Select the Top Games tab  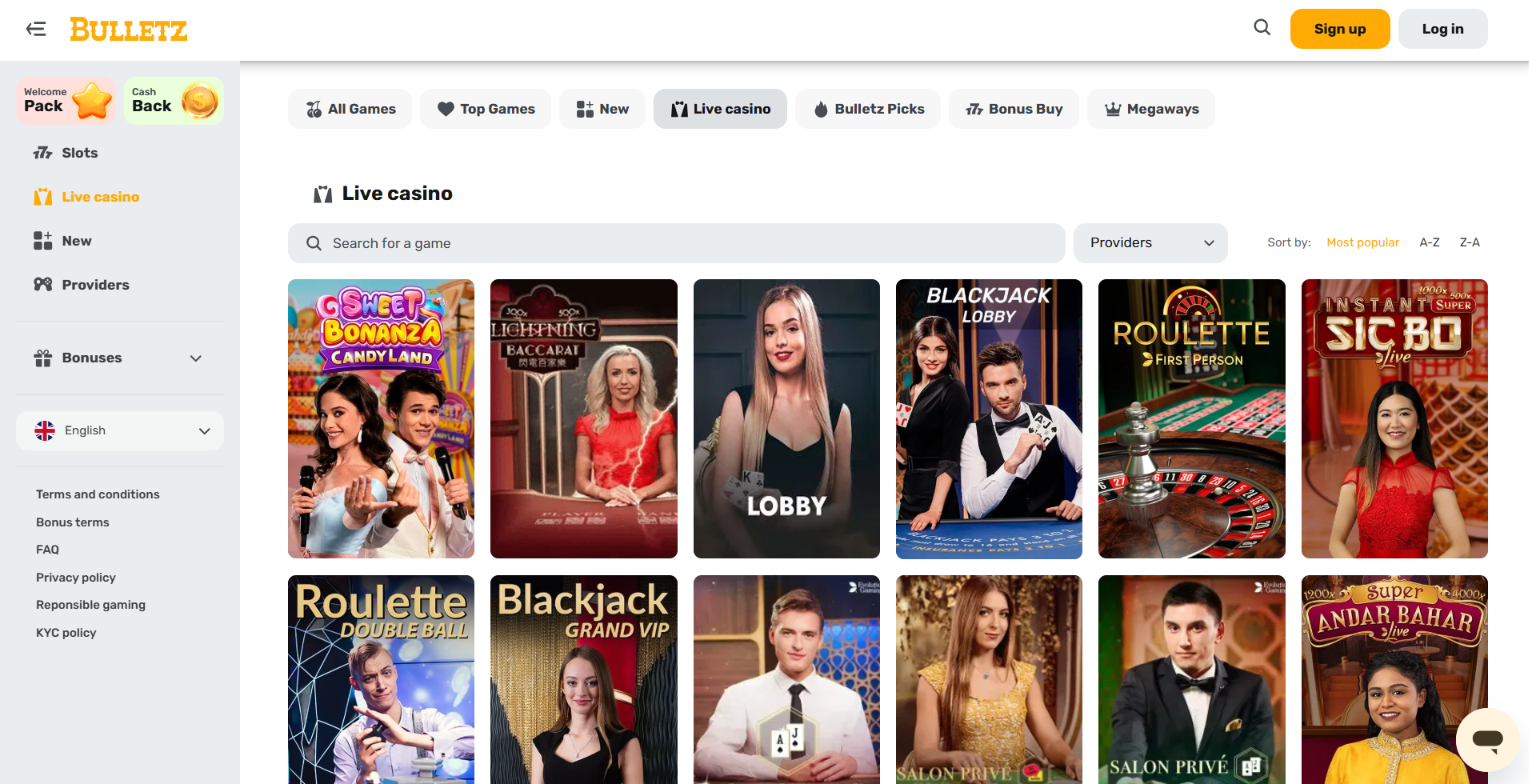click(x=486, y=109)
